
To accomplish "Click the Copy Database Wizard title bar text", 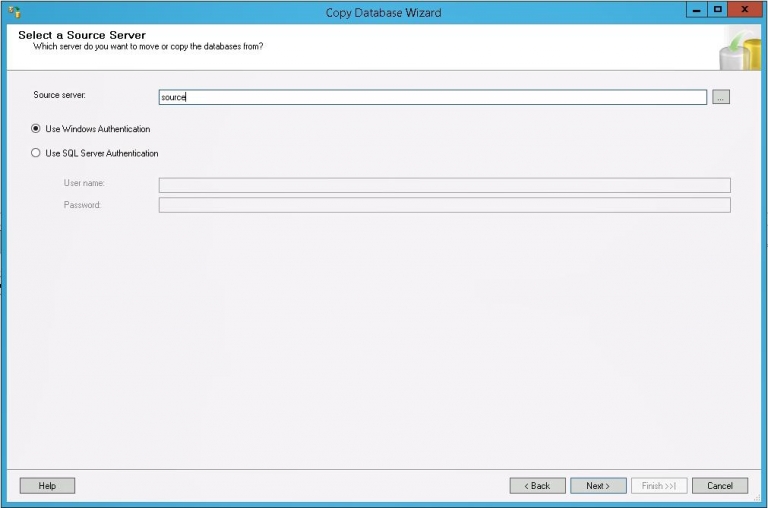I will (383, 13).
